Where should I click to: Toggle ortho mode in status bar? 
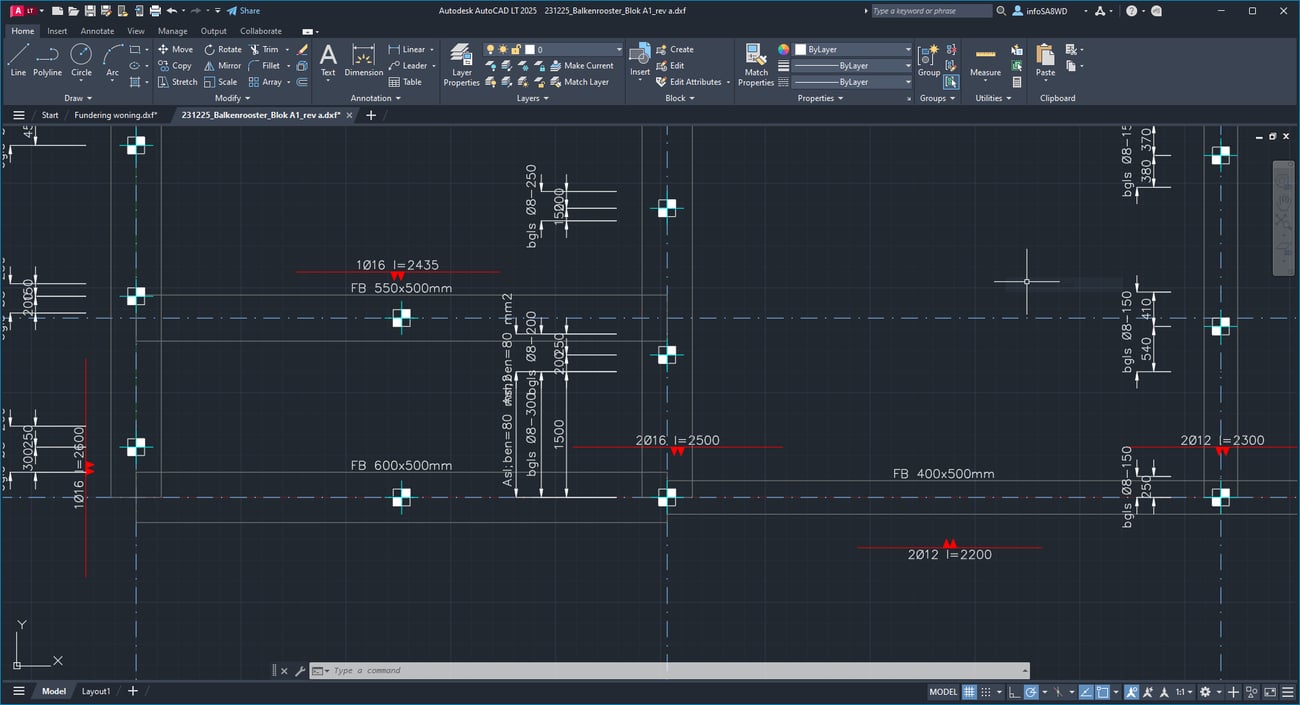1014,692
